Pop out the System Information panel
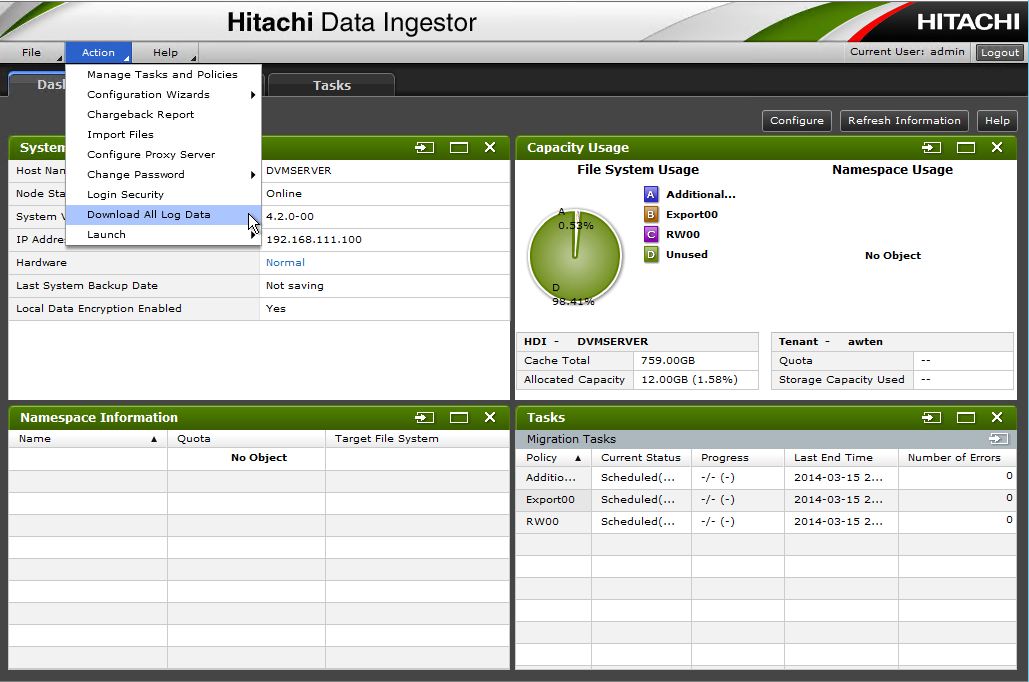Image resolution: width=1029 pixels, height=682 pixels. tap(425, 148)
